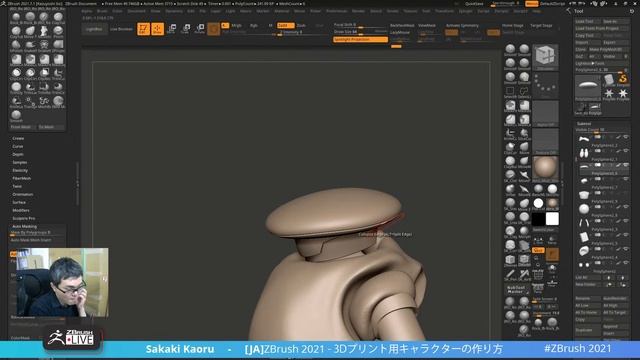Select the Smooth brush in left palette
The width and height of the screenshot is (640, 360).
pos(16,116)
